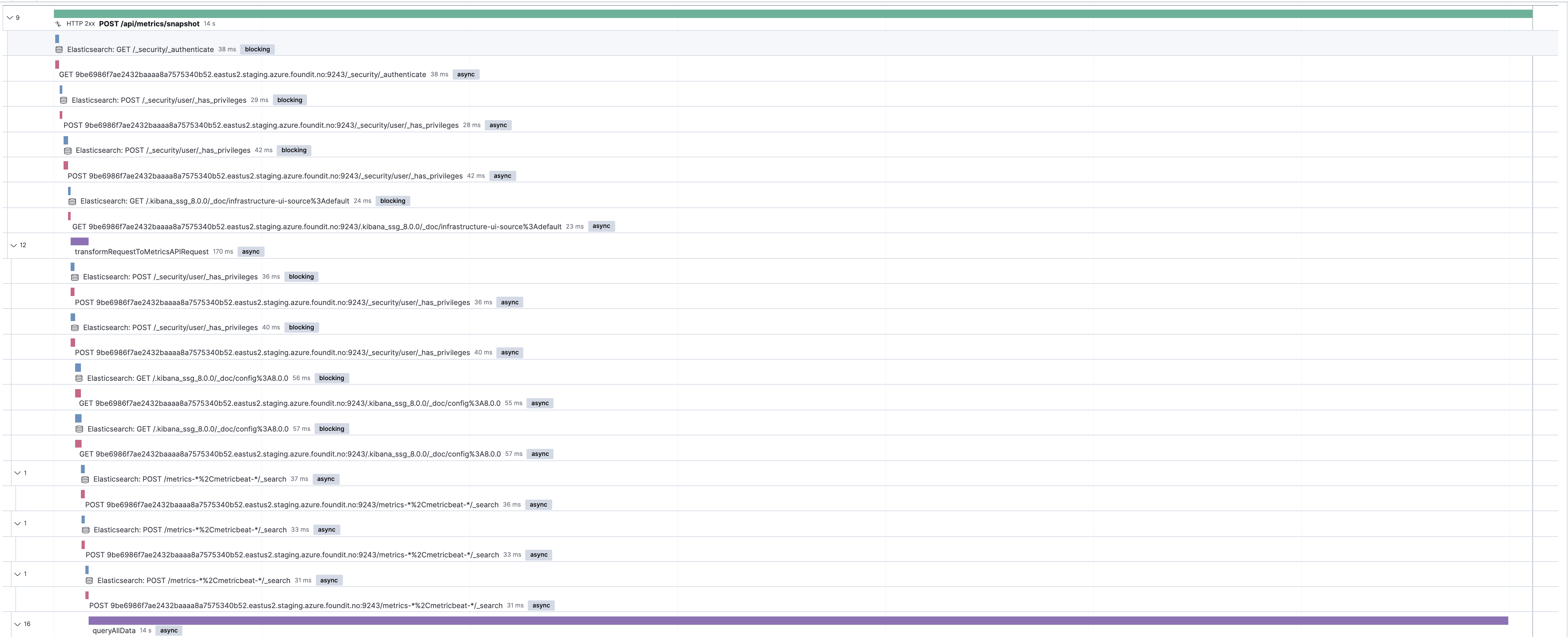The height and width of the screenshot is (637, 1568).
Task: Collapse the chevron labeled 12 near transformRequestToMetricsAPIRequest
Action: pos(14,245)
